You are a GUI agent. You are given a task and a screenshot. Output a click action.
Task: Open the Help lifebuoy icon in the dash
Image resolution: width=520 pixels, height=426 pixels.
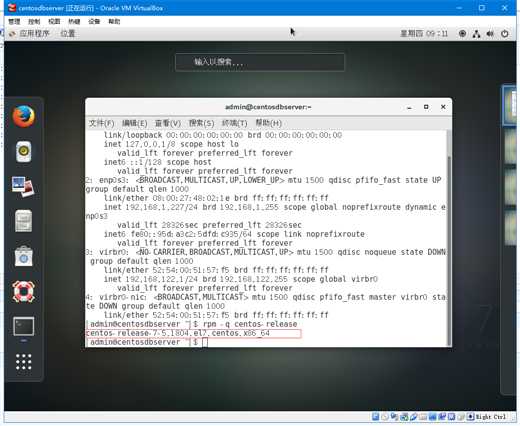[24, 291]
